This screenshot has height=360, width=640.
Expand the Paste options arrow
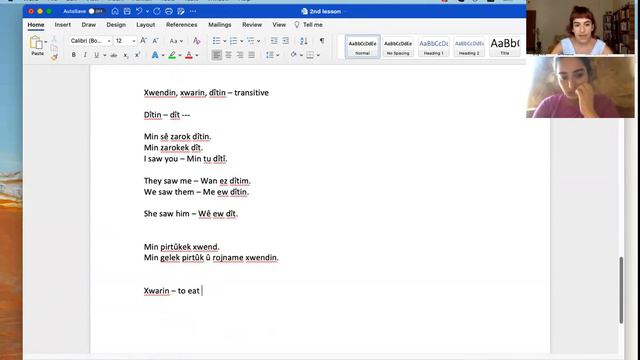pyautogui.click(x=46, y=42)
